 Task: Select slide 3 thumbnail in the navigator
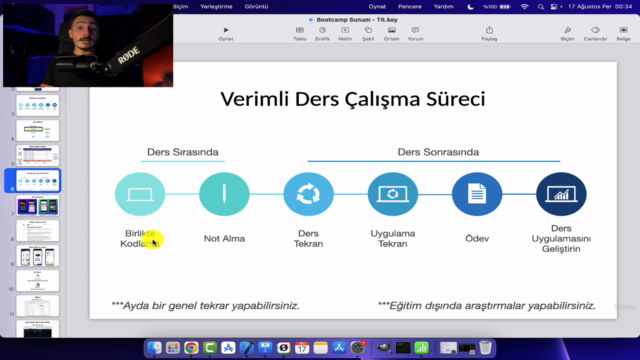pyautogui.click(x=38, y=105)
